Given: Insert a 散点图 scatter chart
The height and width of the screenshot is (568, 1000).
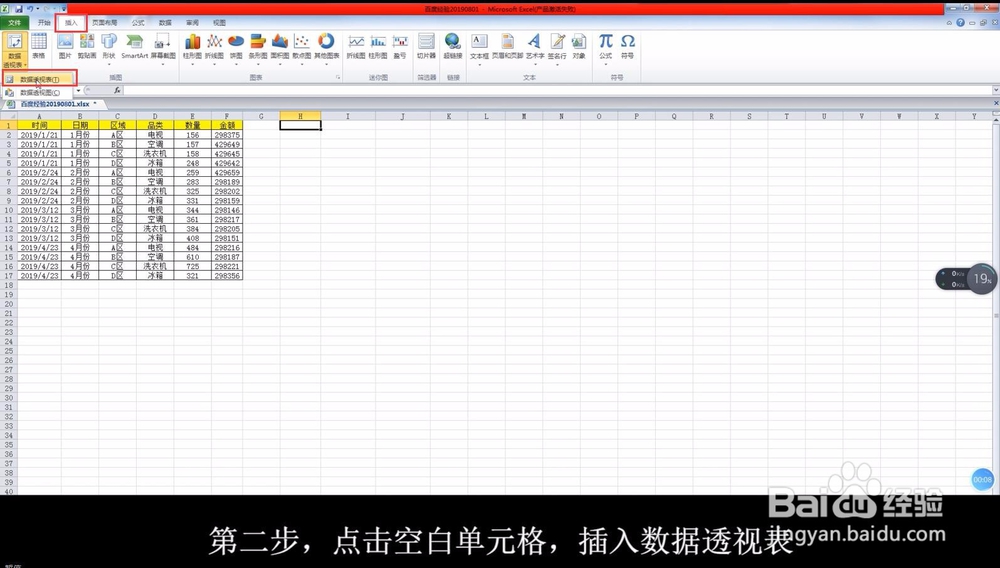Looking at the screenshot, I should (x=302, y=47).
